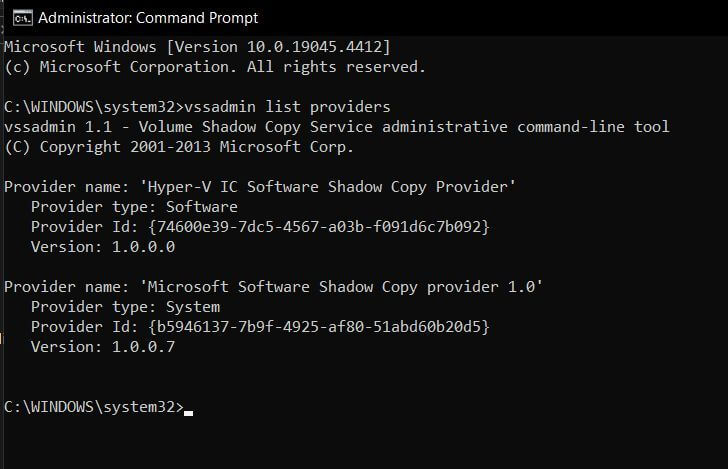Image resolution: width=728 pixels, height=469 pixels.
Task: Click the 'Provider type: System' line
Action: [125, 307]
